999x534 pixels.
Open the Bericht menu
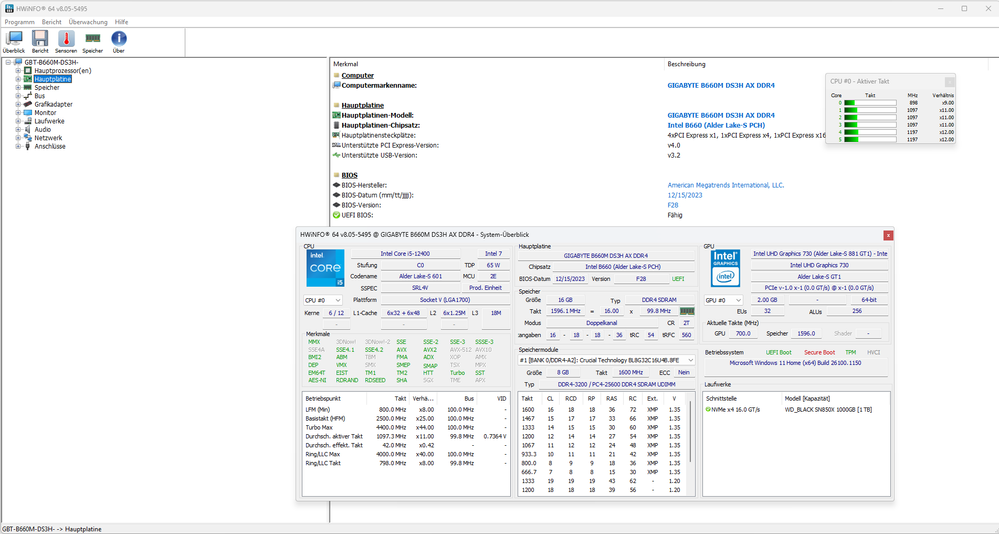pos(52,22)
